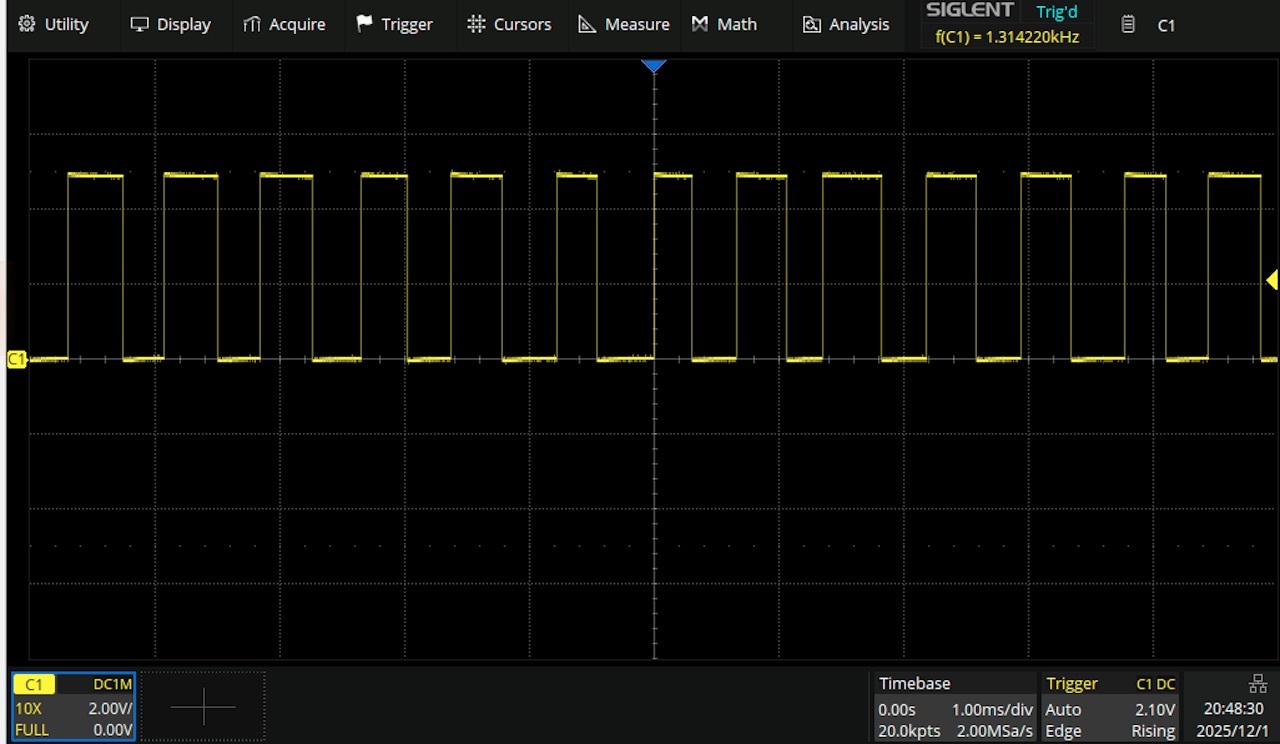Image resolution: width=1280 pixels, height=744 pixels.
Task: Open the Measure ruler menu
Action: pos(588,24)
